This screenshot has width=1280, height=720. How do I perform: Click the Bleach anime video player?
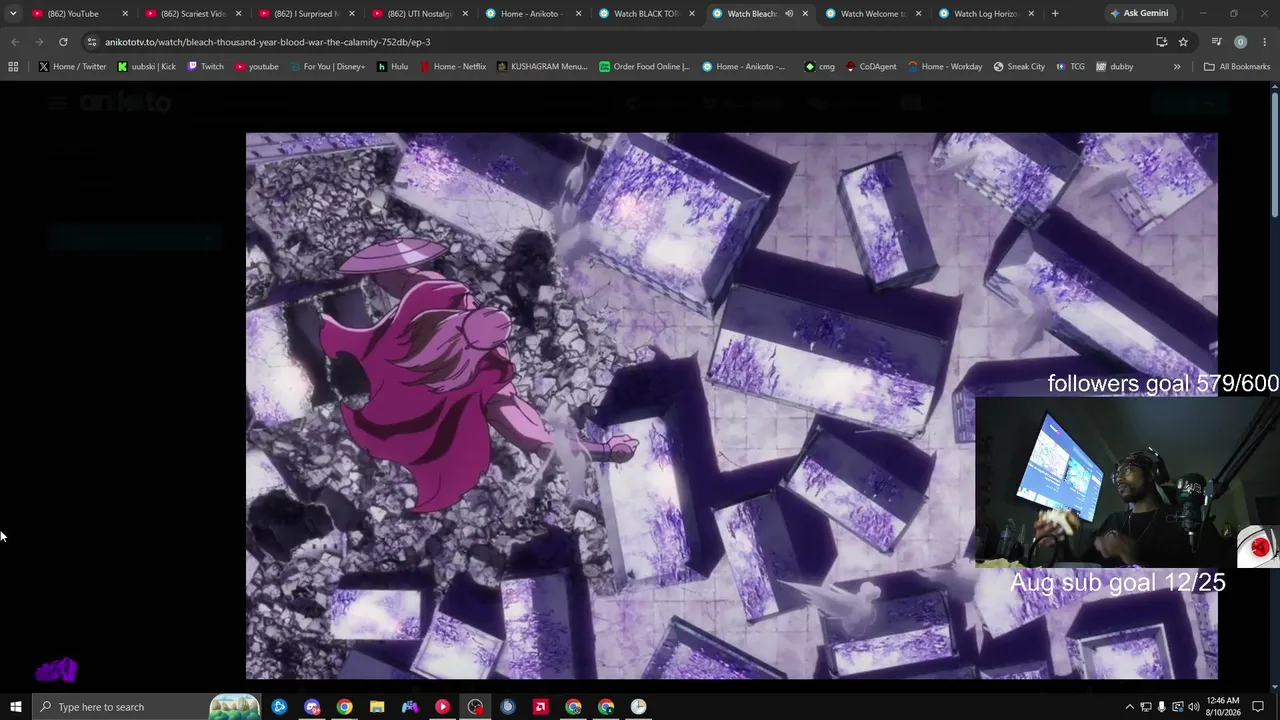pyautogui.click(x=732, y=406)
